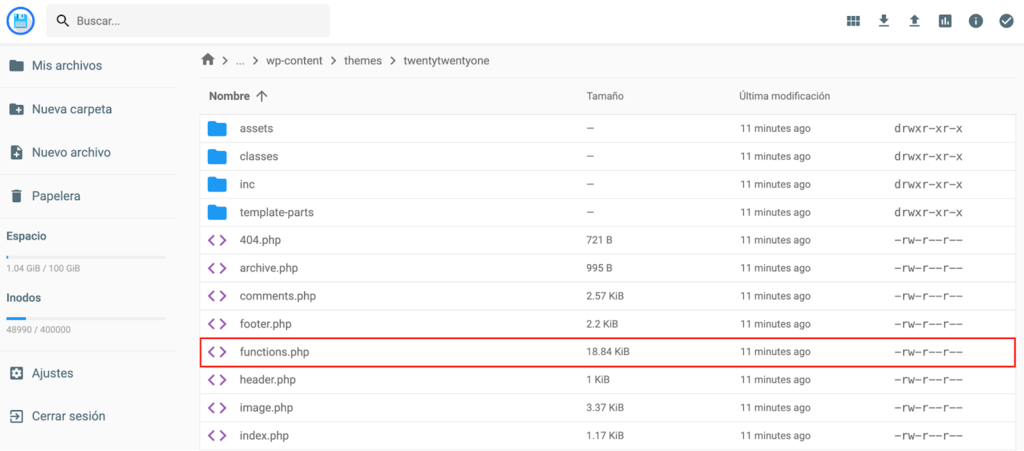Click the save disk logo icon
Image resolution: width=1024 pixels, height=451 pixels.
20,20
